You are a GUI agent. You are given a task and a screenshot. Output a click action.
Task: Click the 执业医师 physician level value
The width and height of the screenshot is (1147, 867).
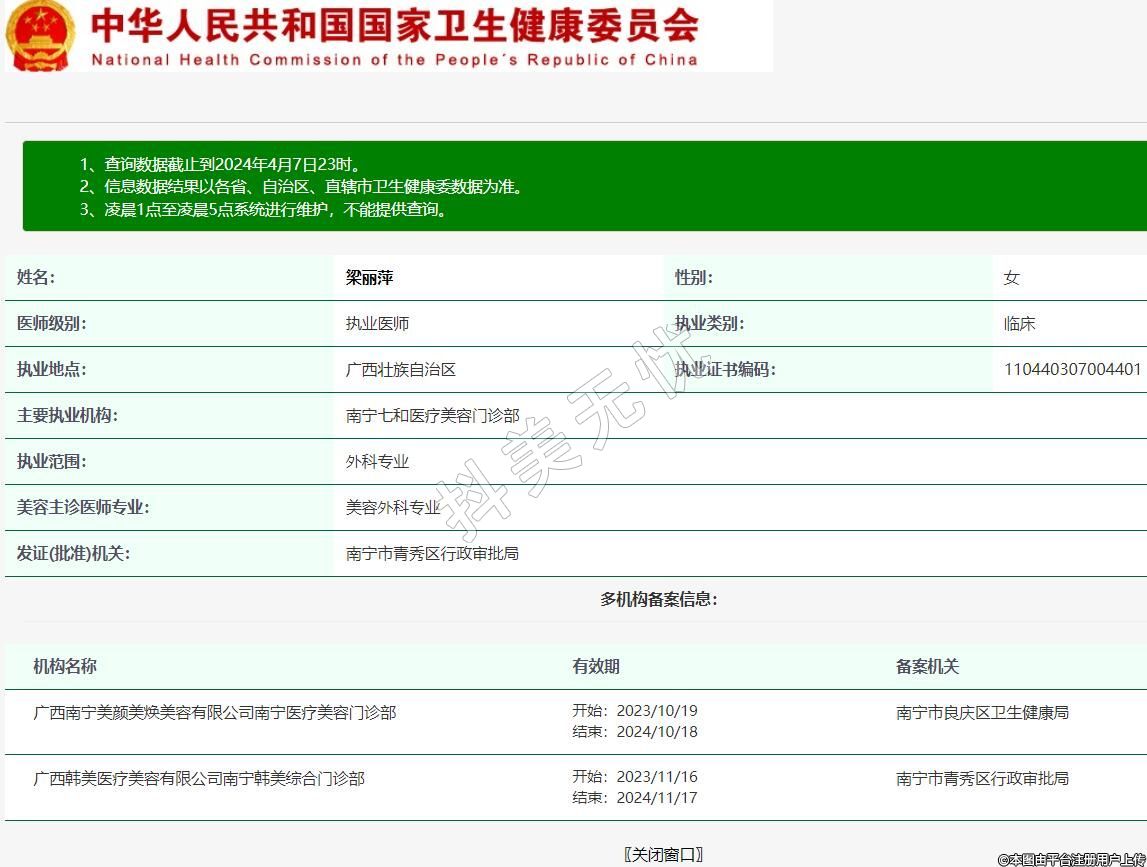coord(377,324)
